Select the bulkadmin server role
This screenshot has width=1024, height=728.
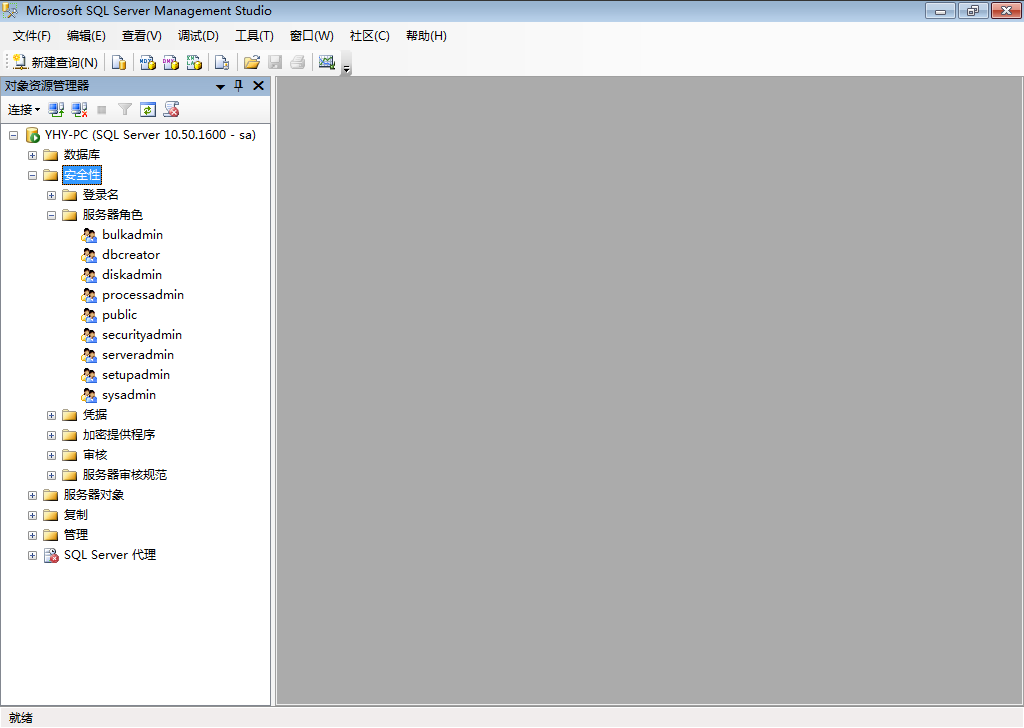[x=133, y=234]
